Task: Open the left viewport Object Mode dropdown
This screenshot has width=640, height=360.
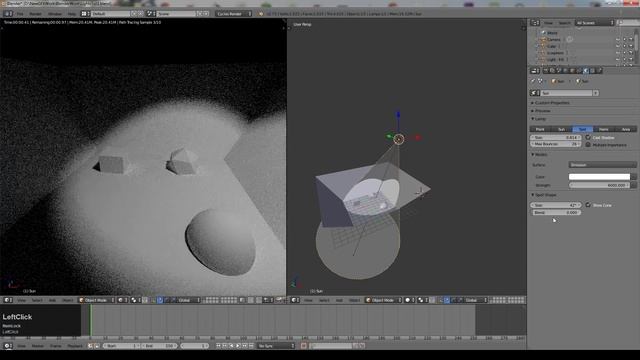Action: click(x=96, y=300)
